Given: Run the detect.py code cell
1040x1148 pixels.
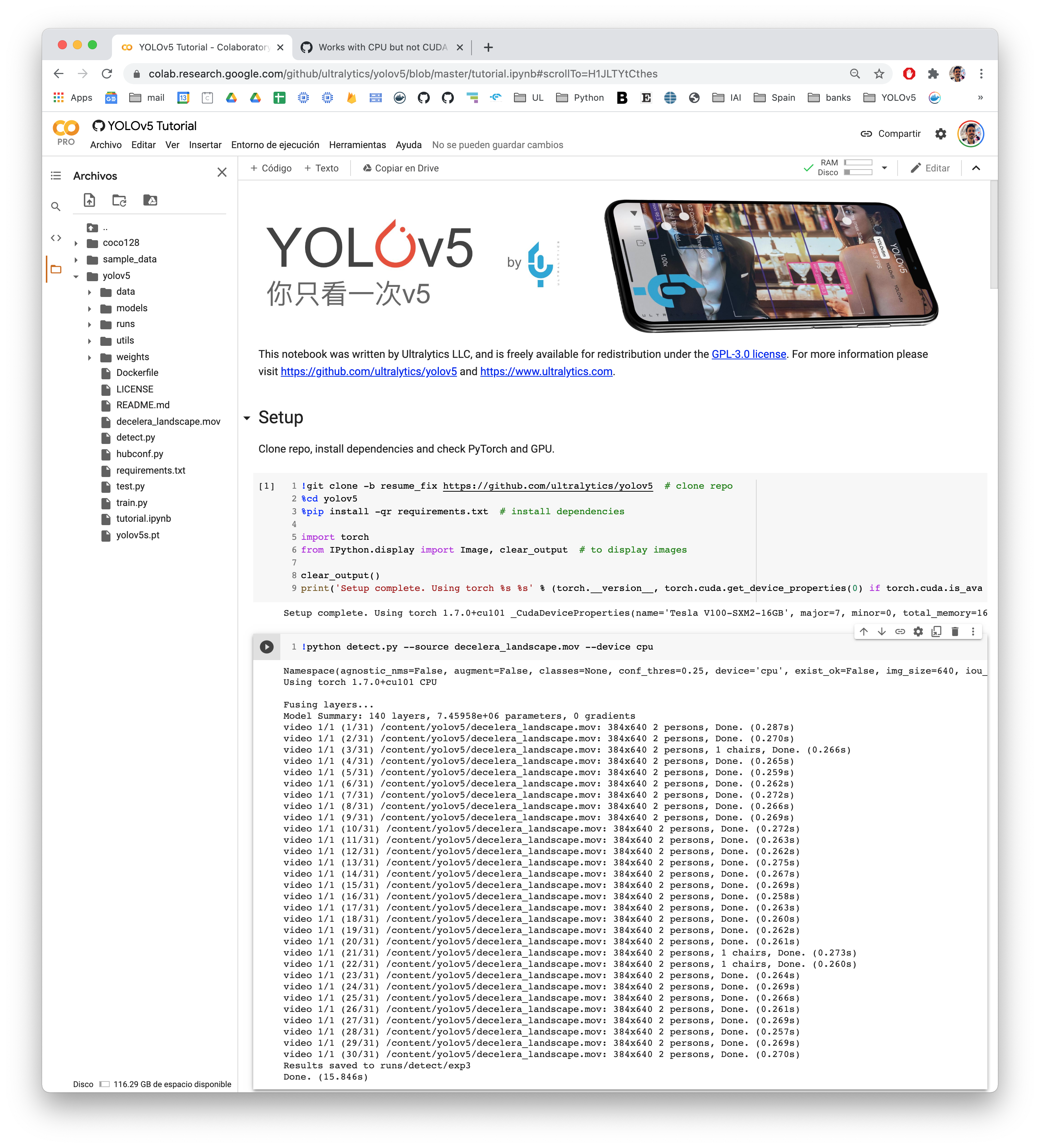Looking at the screenshot, I should tap(266, 647).
